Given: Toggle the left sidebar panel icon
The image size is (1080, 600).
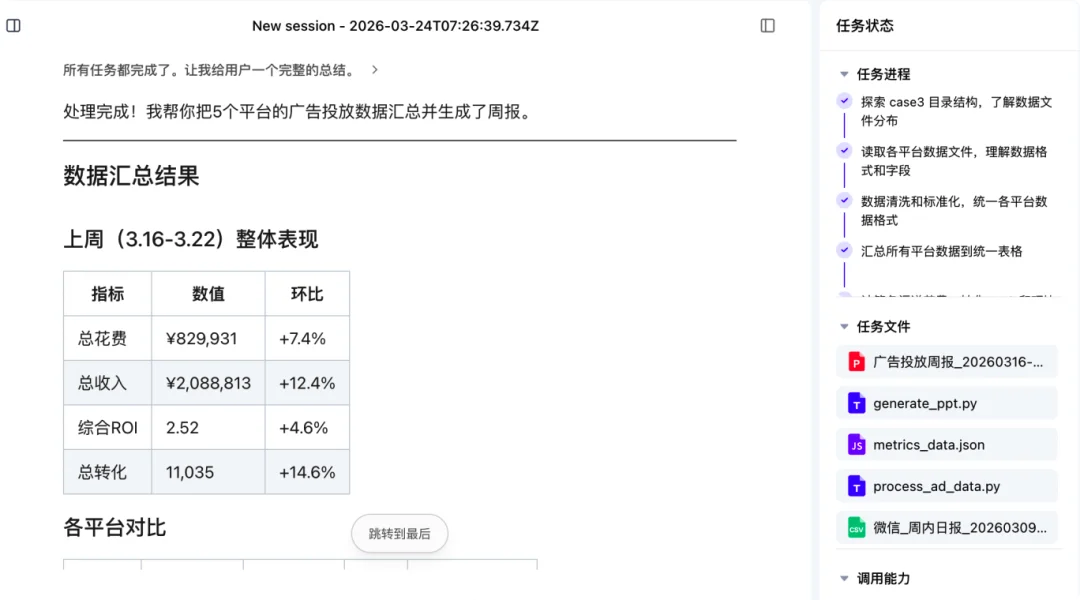Looking at the screenshot, I should [14, 26].
